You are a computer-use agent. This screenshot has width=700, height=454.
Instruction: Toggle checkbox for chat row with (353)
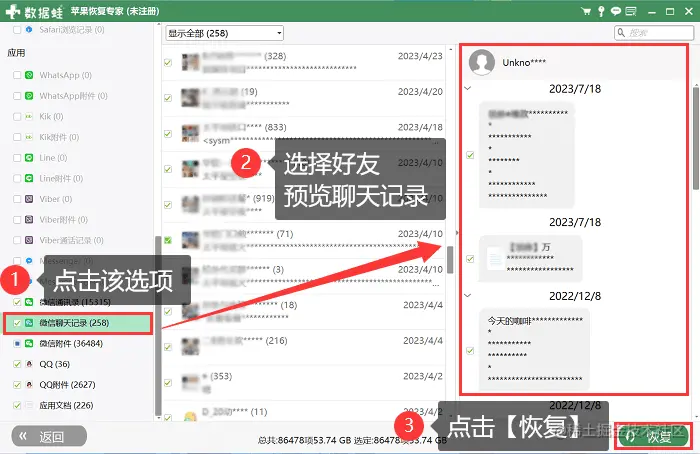click(x=168, y=383)
